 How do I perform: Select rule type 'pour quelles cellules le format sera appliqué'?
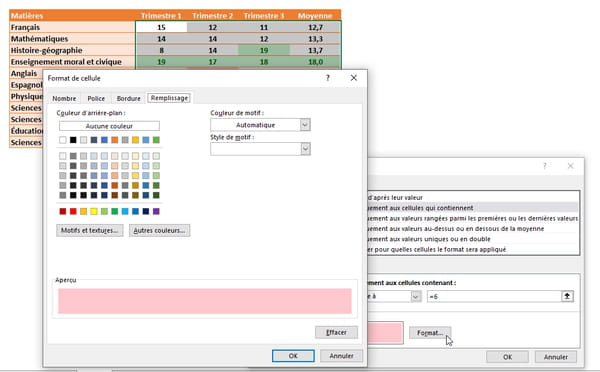click(473, 249)
